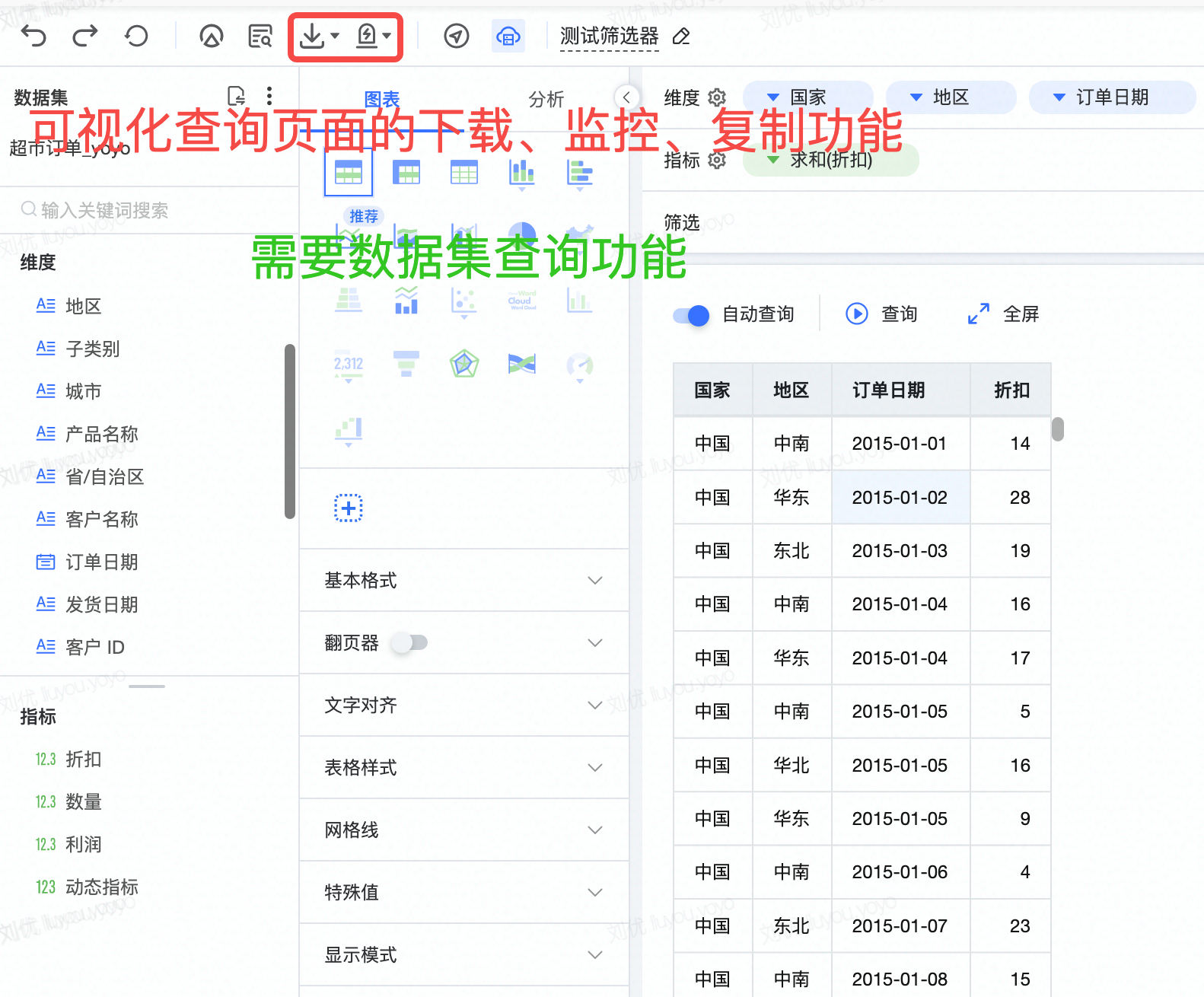Open the 维度 settings gear

tap(717, 97)
